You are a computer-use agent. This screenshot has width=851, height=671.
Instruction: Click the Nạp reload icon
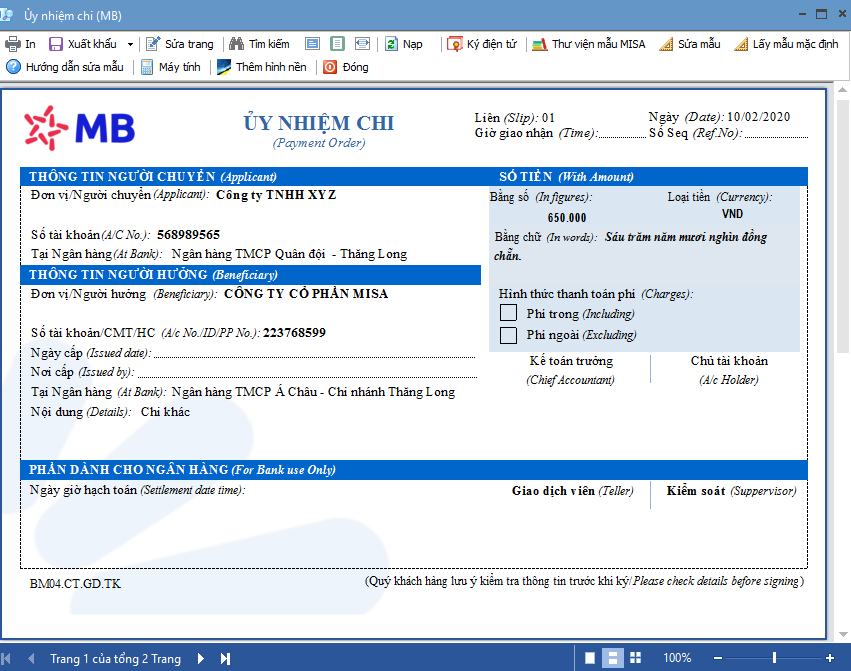click(393, 44)
